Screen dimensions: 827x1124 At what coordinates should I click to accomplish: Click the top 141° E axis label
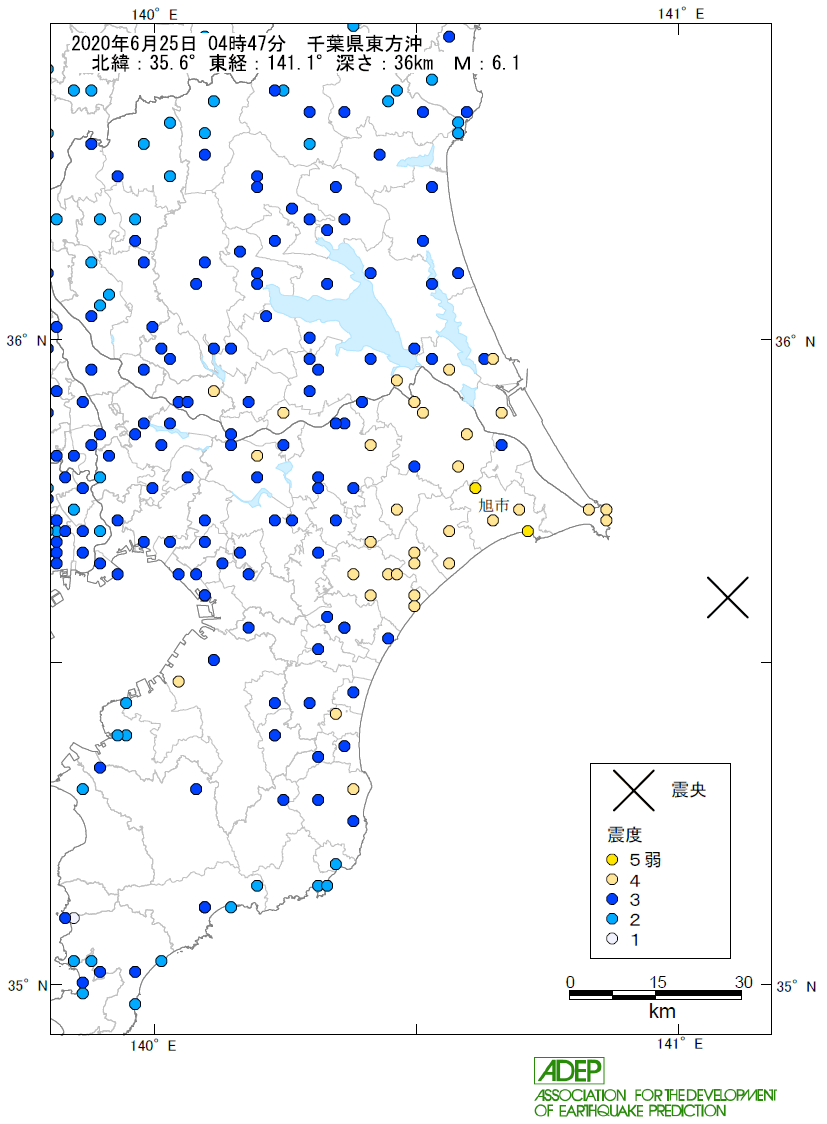coord(681,13)
